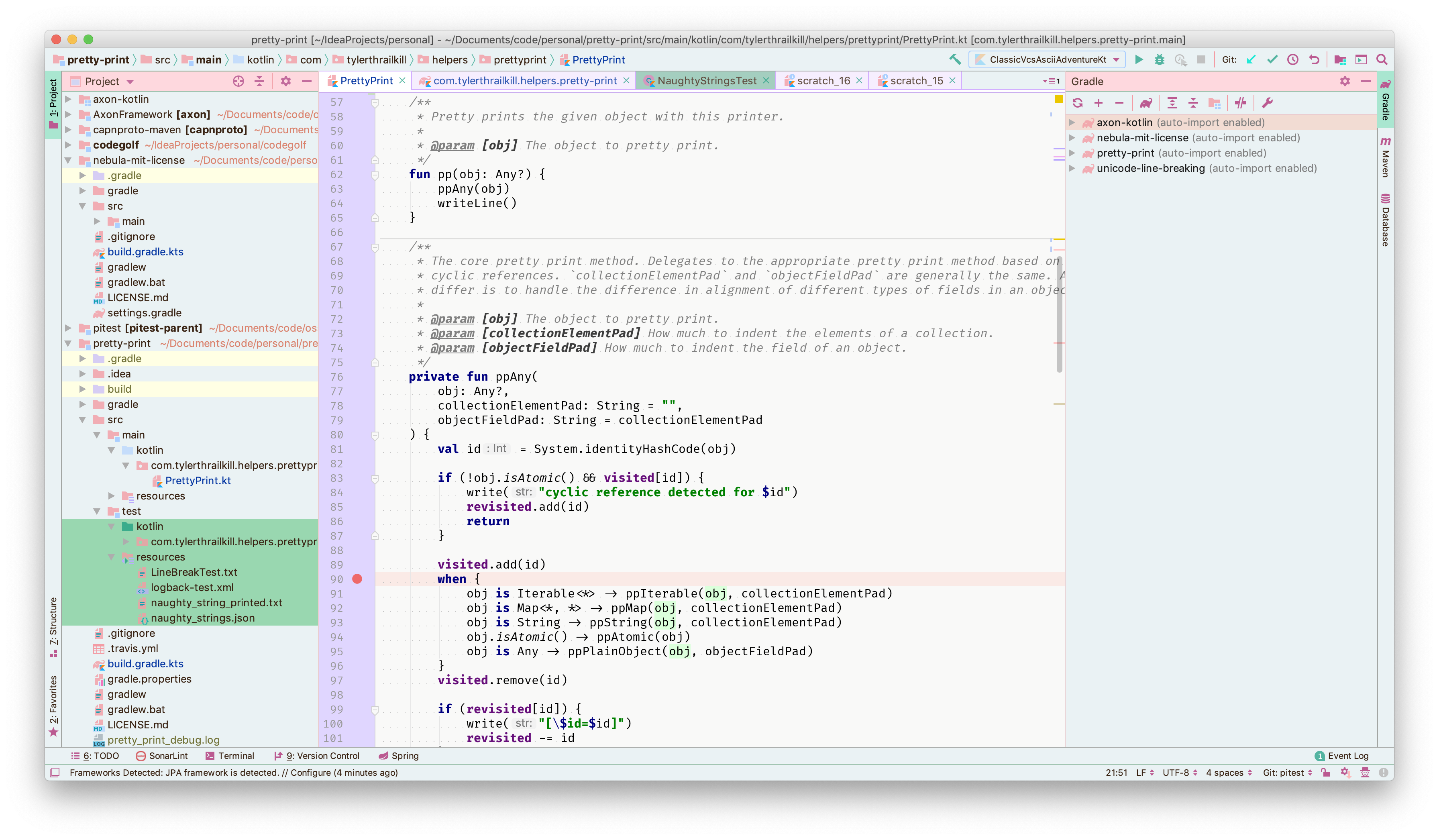Viewport: 1439px width, 840px height.
Task: Click the Git update project arrow icon
Action: [x=1251, y=59]
